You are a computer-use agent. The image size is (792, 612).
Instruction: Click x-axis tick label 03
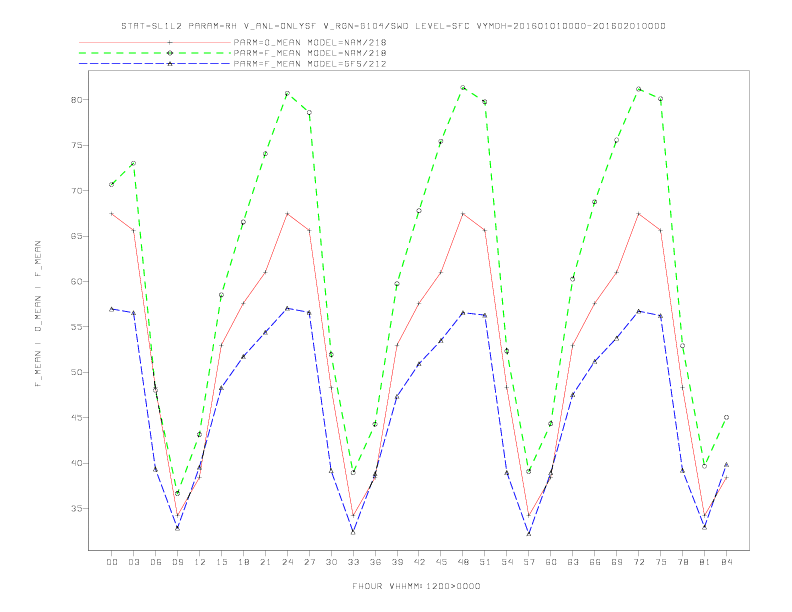click(x=133, y=562)
